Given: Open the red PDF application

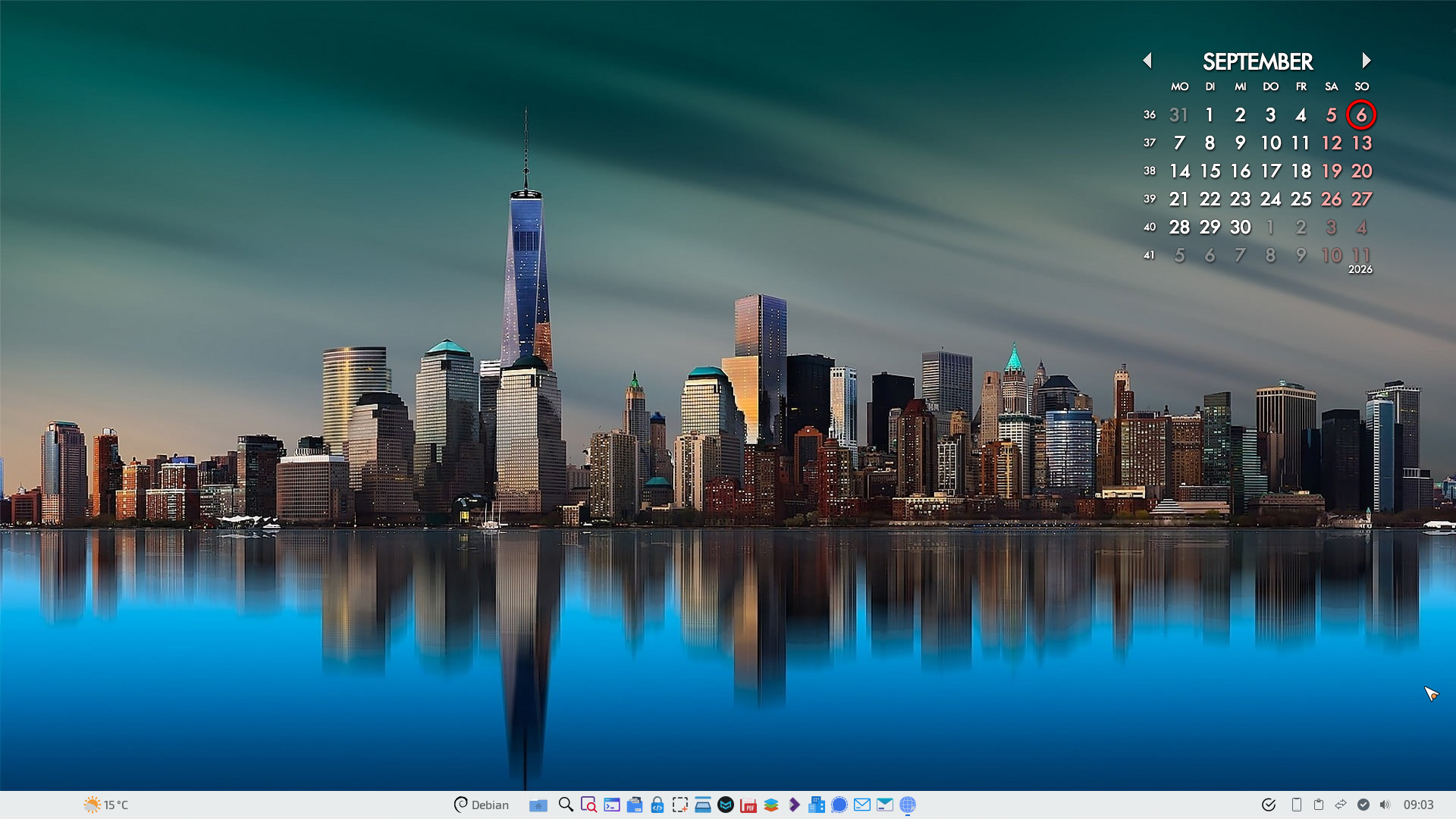Looking at the screenshot, I should coord(748,805).
